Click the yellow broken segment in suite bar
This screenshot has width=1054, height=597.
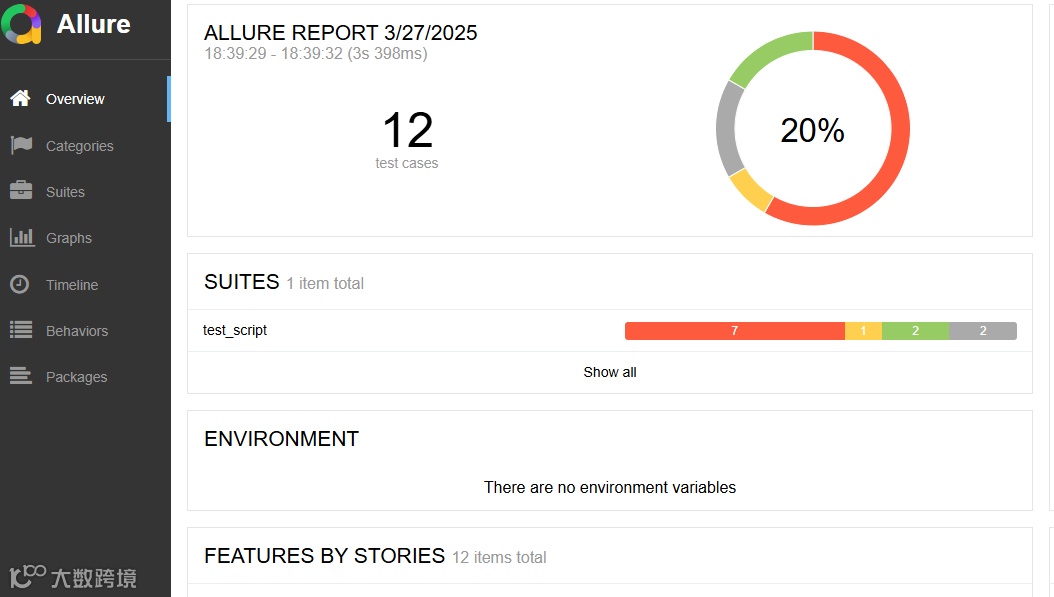(863, 331)
